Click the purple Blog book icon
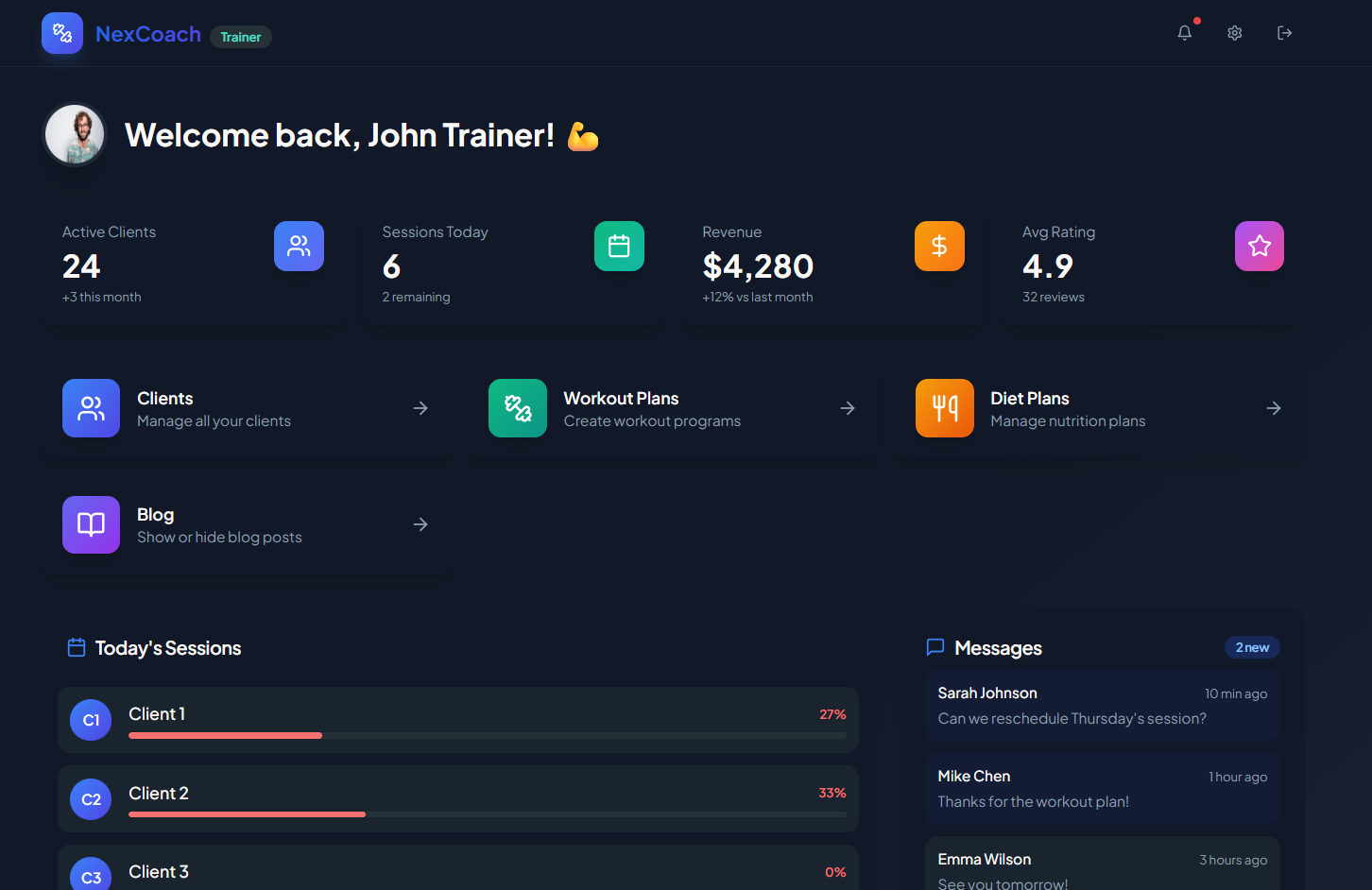This screenshot has width=1372, height=890. click(91, 524)
